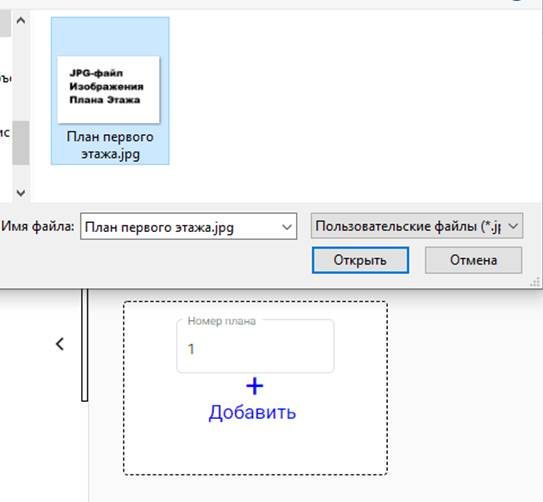Screen dimensions: 543x502
Task: Click the left chevron back arrow
Action: point(60,344)
